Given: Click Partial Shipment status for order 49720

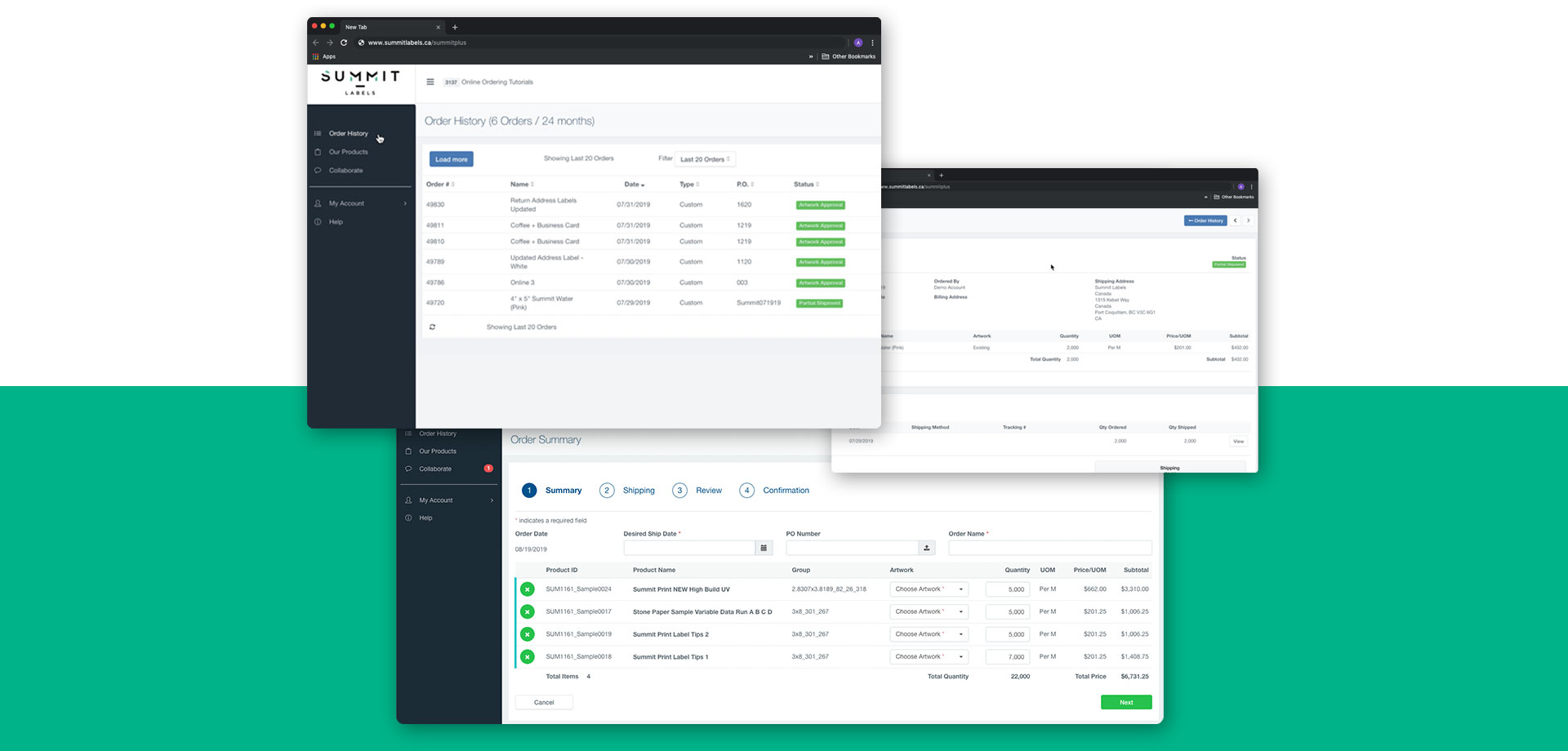Looking at the screenshot, I should (819, 303).
